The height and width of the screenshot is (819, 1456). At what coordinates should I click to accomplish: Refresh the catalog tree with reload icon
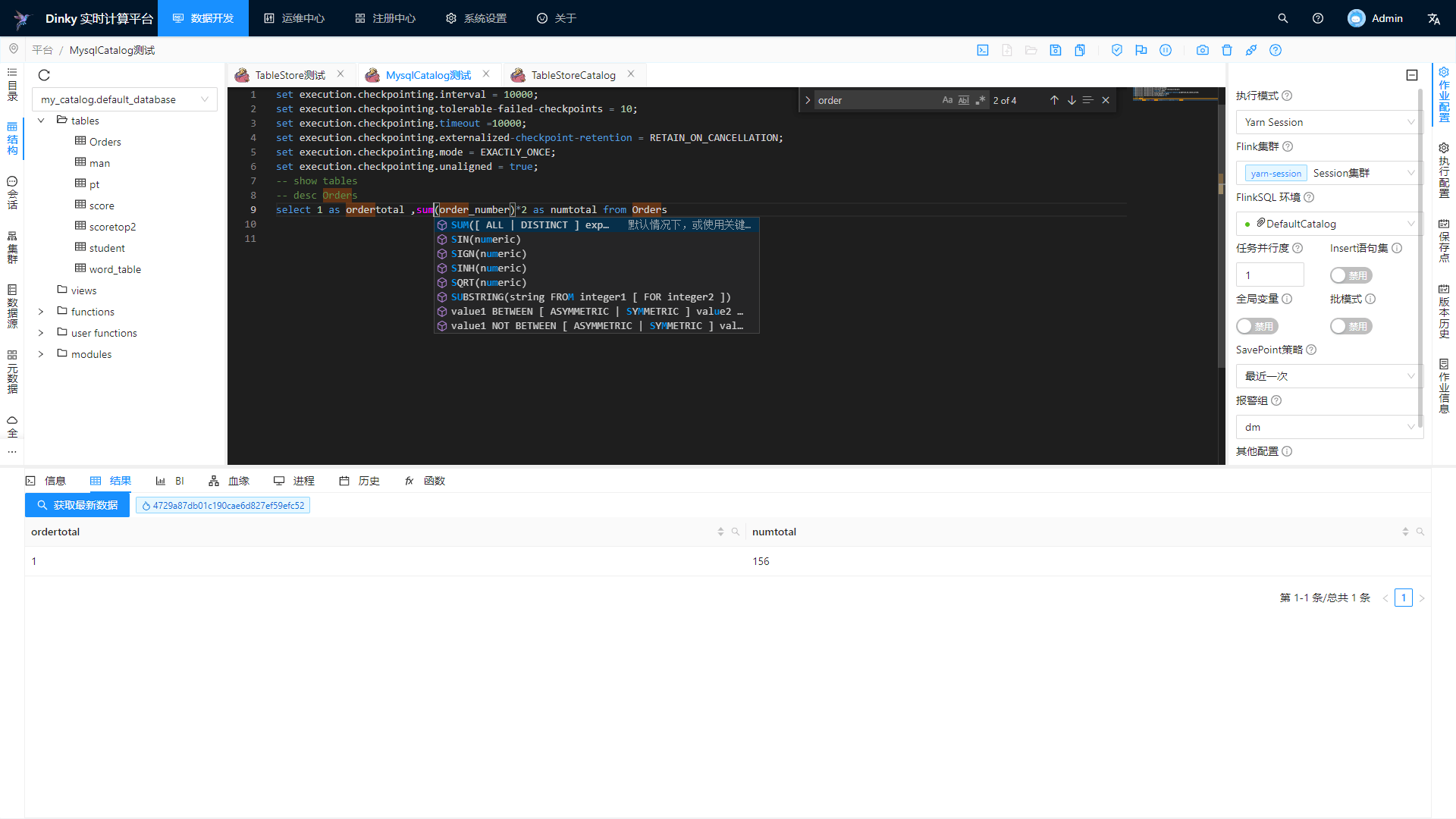click(44, 75)
